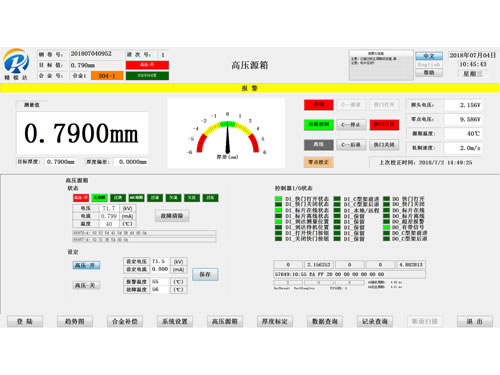Go to the 厚度标定 page
The image size is (500, 375).
coord(275,321)
